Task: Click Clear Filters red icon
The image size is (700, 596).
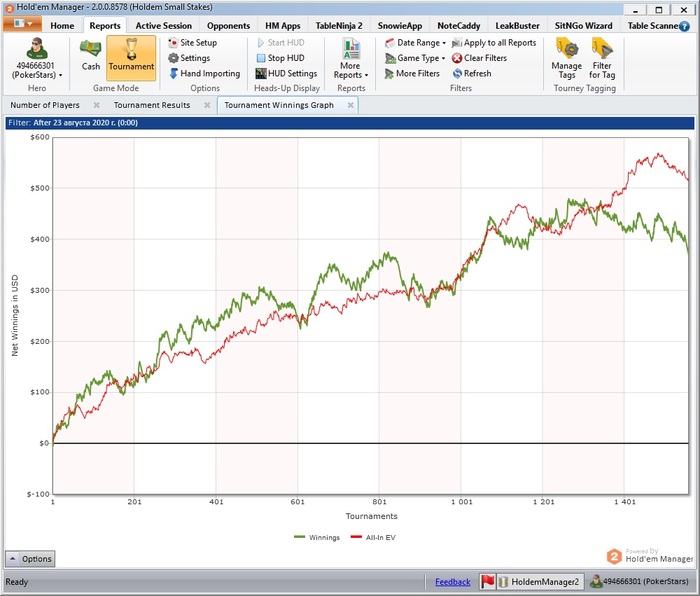Action: pyautogui.click(x=456, y=58)
